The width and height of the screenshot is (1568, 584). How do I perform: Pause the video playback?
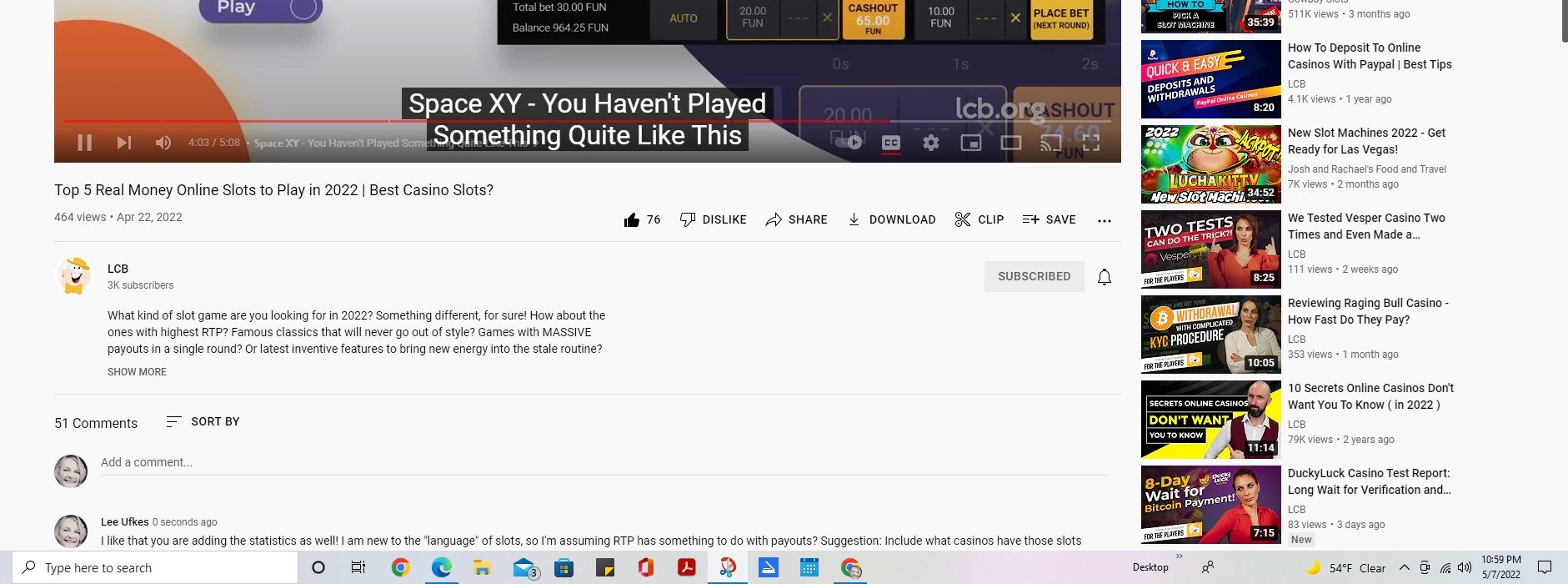coord(84,143)
